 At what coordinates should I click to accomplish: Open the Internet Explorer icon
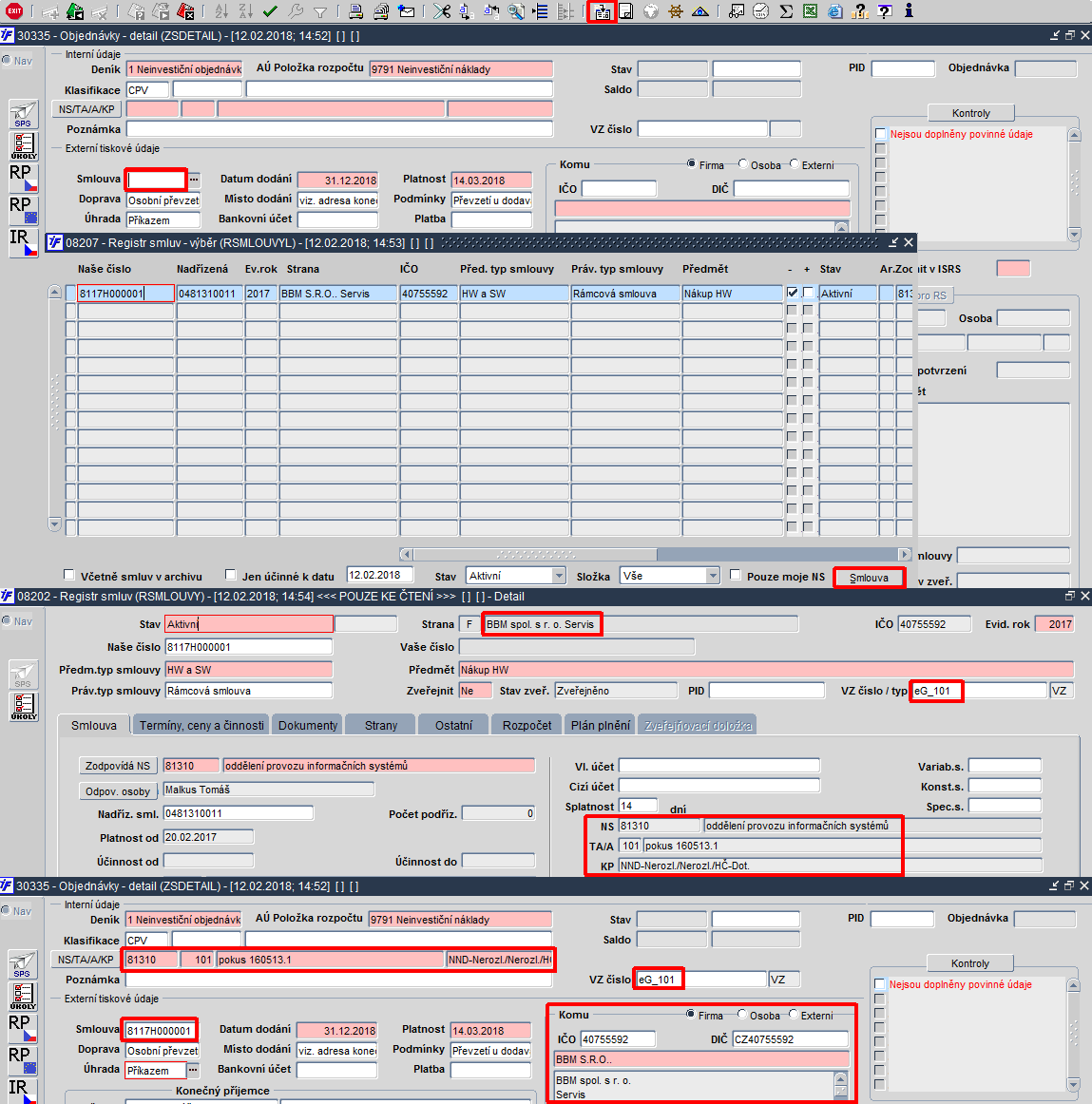coord(834,11)
